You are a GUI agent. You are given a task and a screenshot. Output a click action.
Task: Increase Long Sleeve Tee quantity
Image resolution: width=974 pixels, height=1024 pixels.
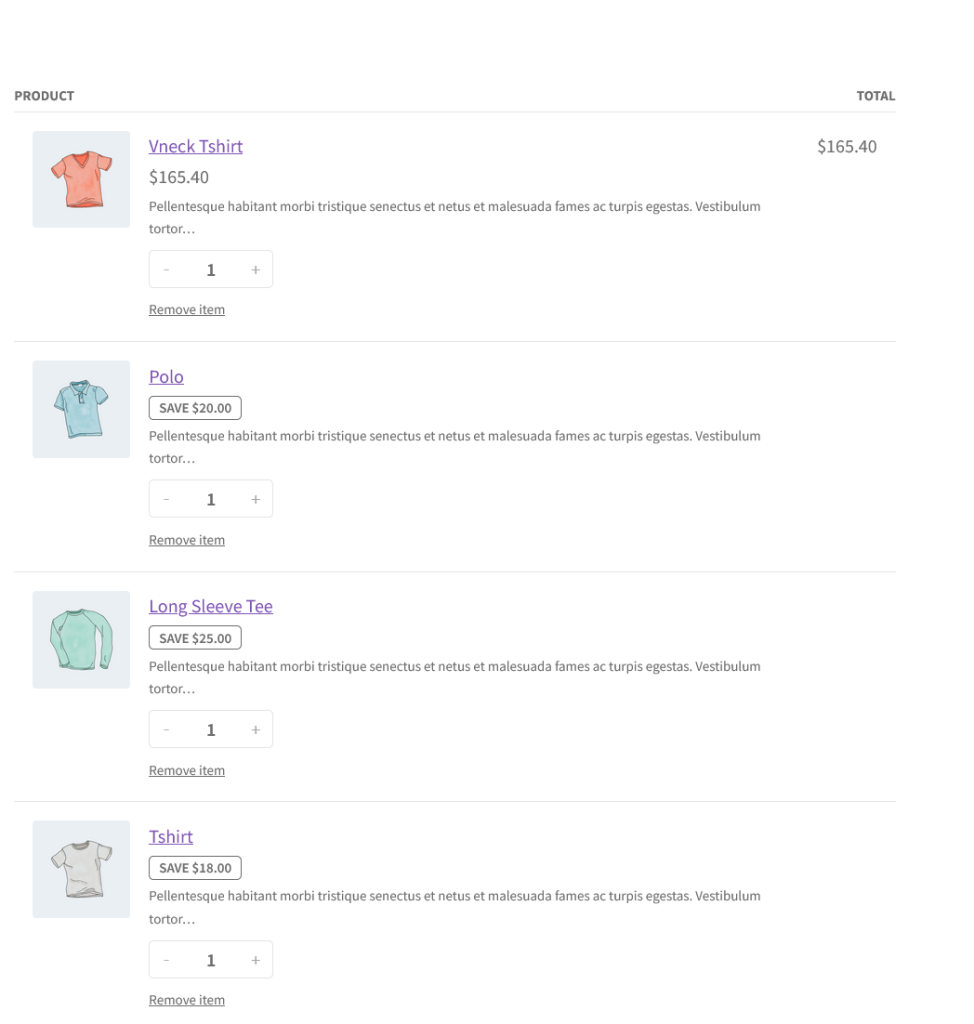pos(255,730)
